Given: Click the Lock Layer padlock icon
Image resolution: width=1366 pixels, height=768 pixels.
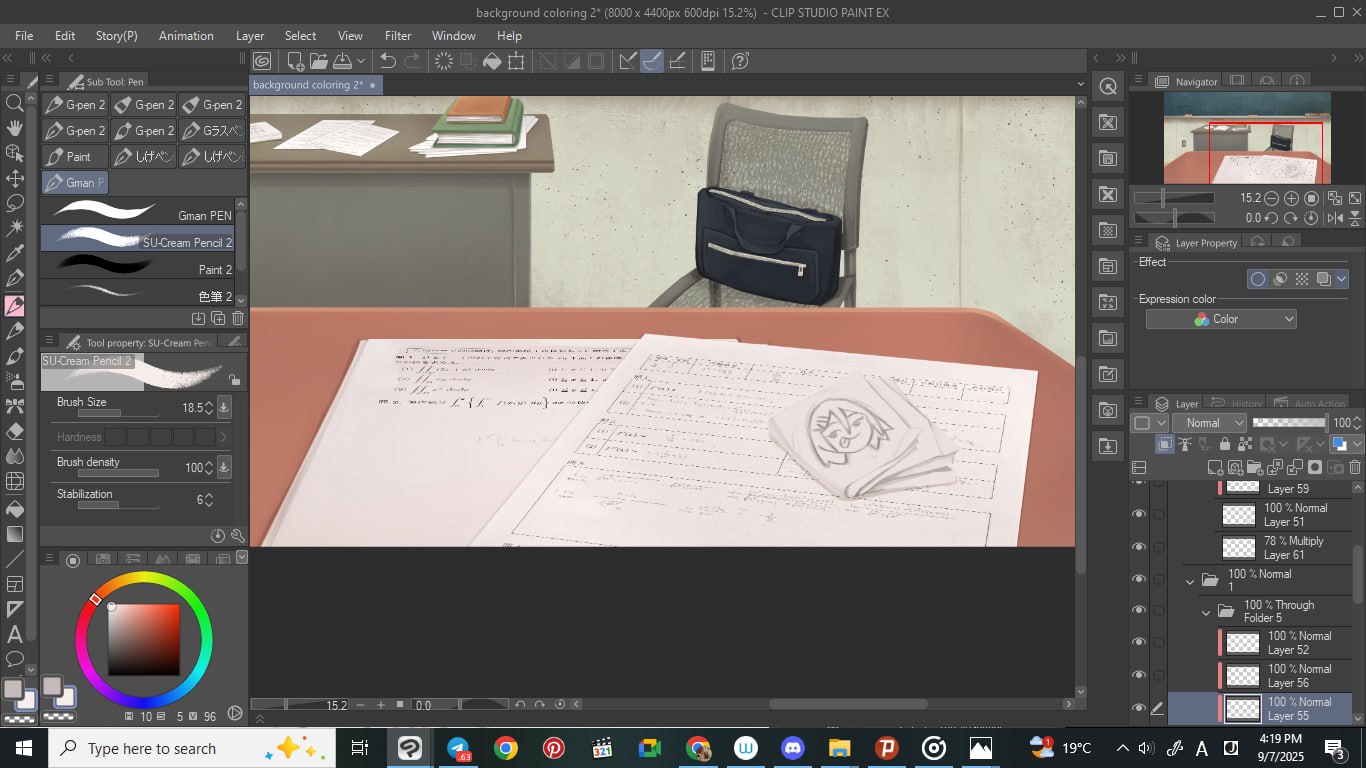Looking at the screenshot, I should [1224, 444].
